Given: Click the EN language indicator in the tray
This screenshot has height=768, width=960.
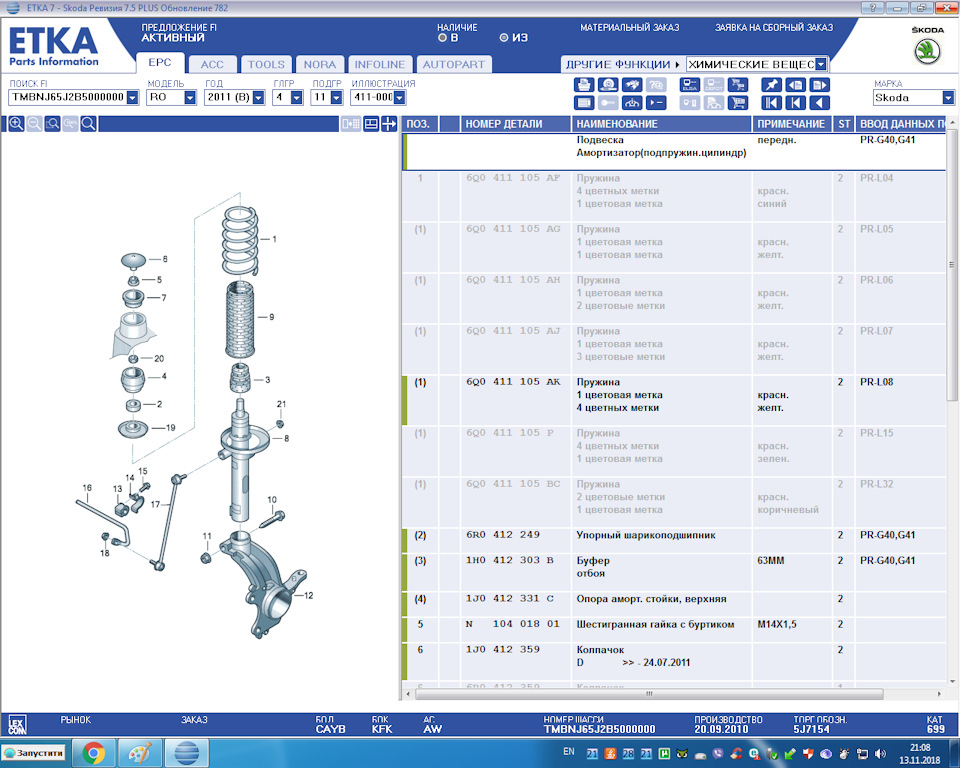Looking at the screenshot, I should pos(569,751).
